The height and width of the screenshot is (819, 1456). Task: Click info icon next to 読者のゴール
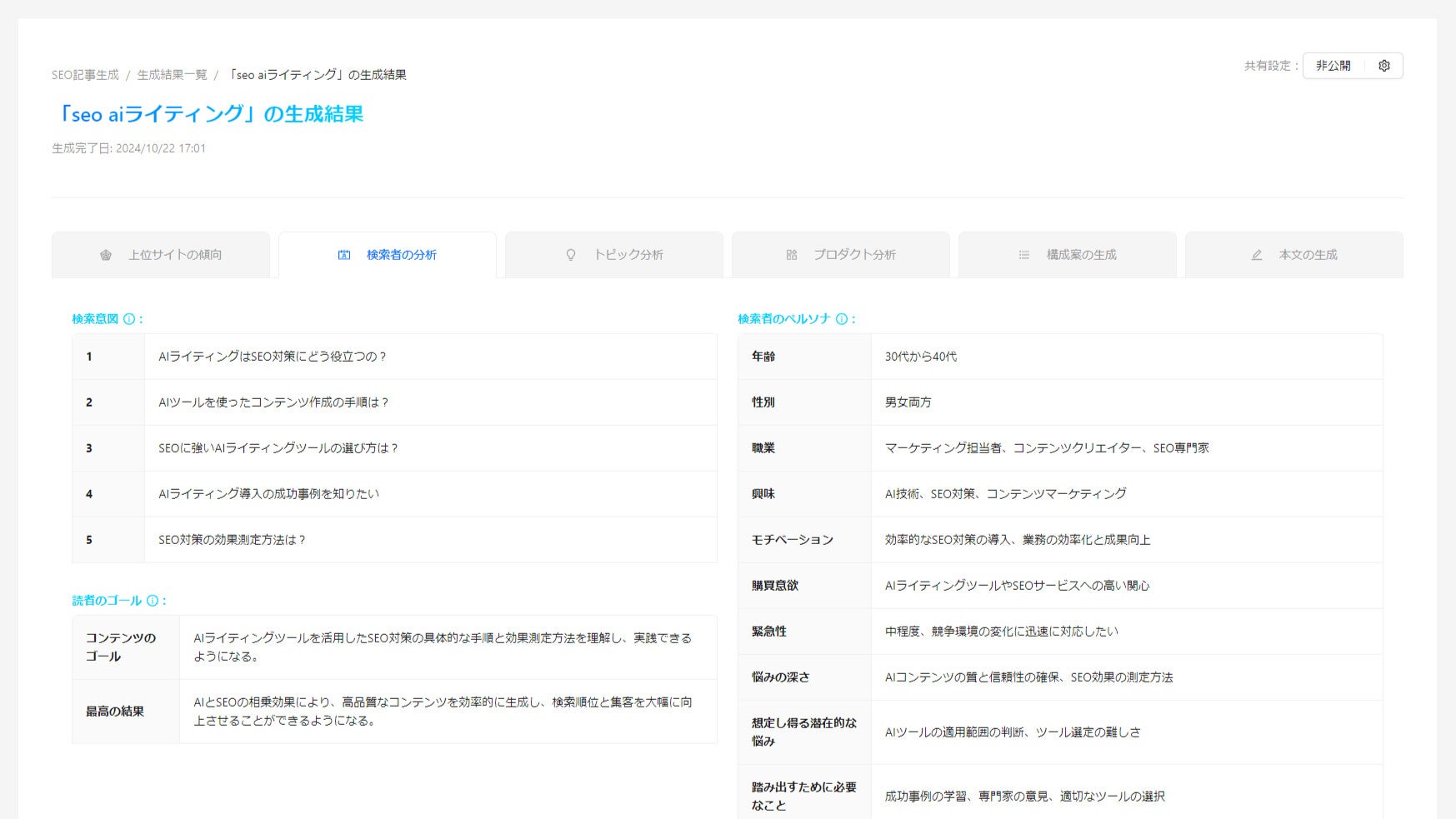pos(153,601)
